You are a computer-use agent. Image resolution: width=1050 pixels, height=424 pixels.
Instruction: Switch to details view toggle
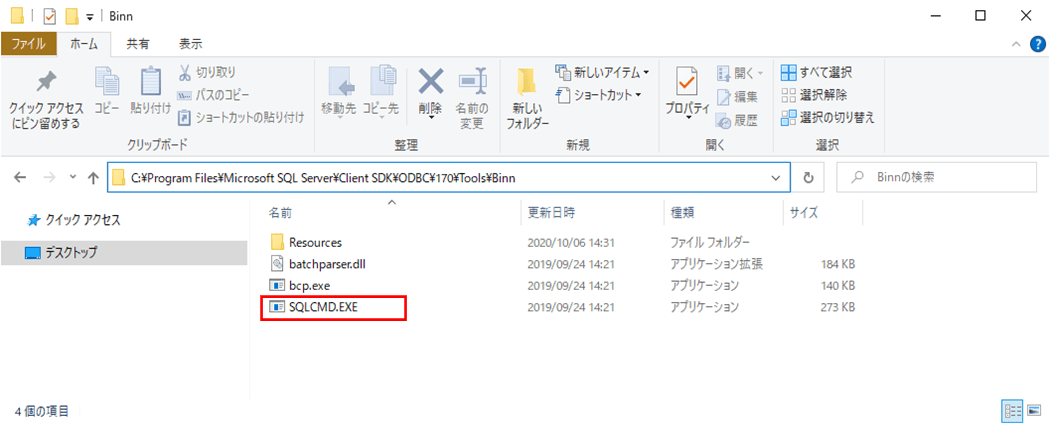point(1010,411)
